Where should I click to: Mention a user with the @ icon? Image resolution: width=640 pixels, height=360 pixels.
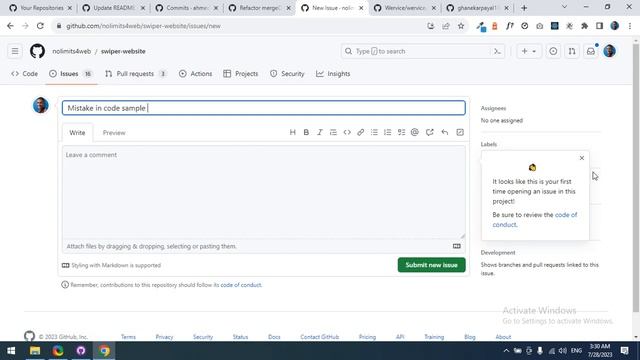(415, 132)
